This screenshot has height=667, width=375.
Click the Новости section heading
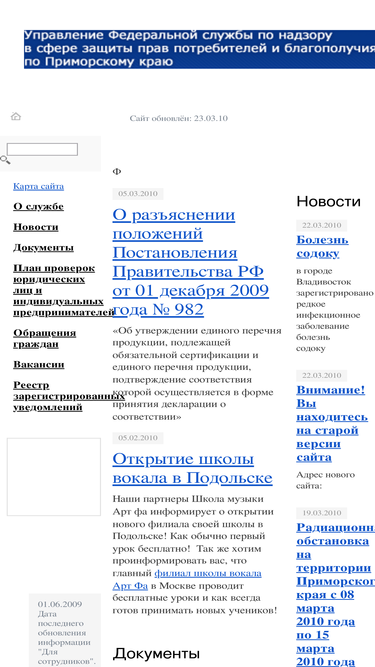coord(328,201)
